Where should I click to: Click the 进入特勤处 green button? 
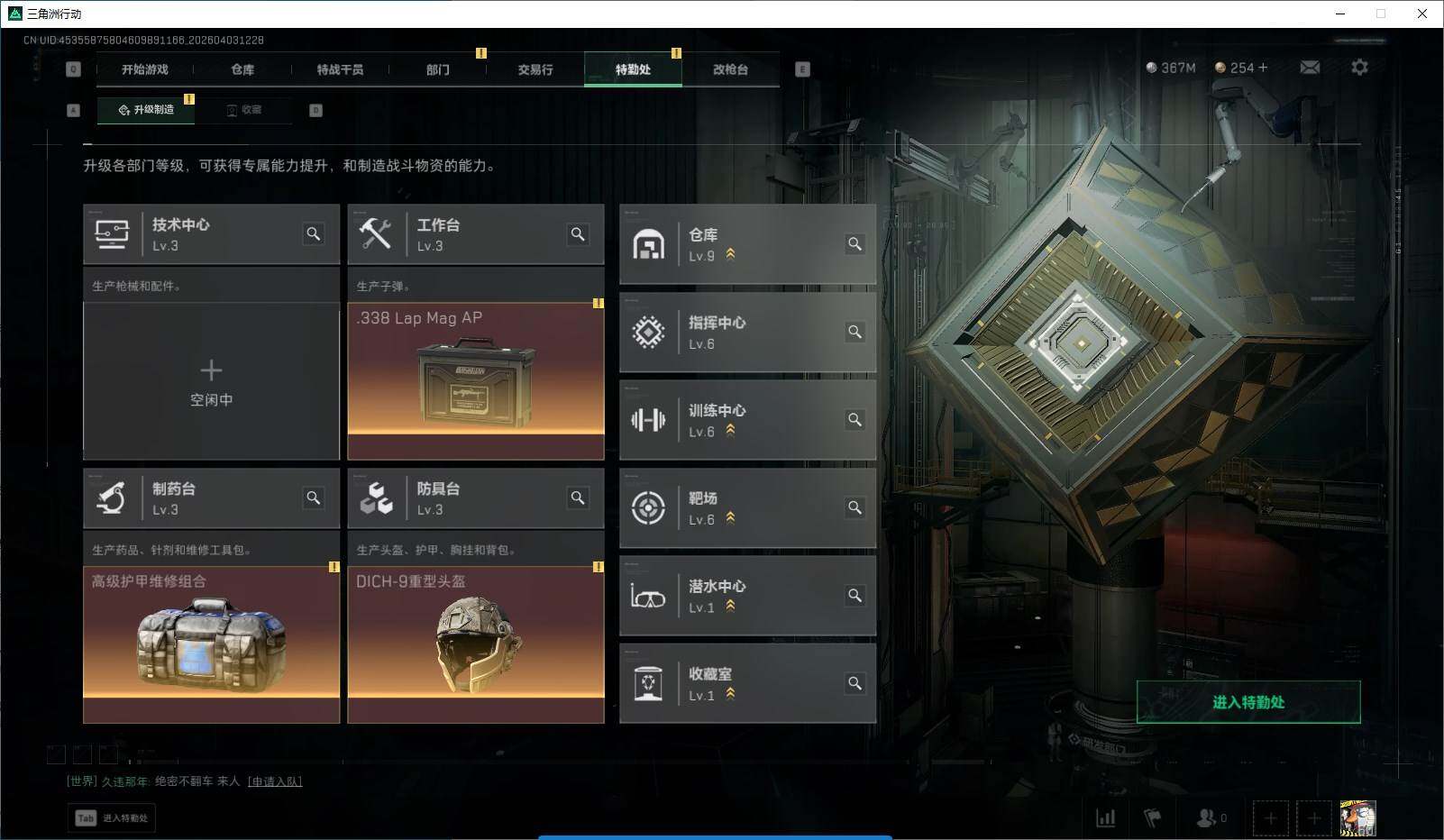[x=1248, y=702]
